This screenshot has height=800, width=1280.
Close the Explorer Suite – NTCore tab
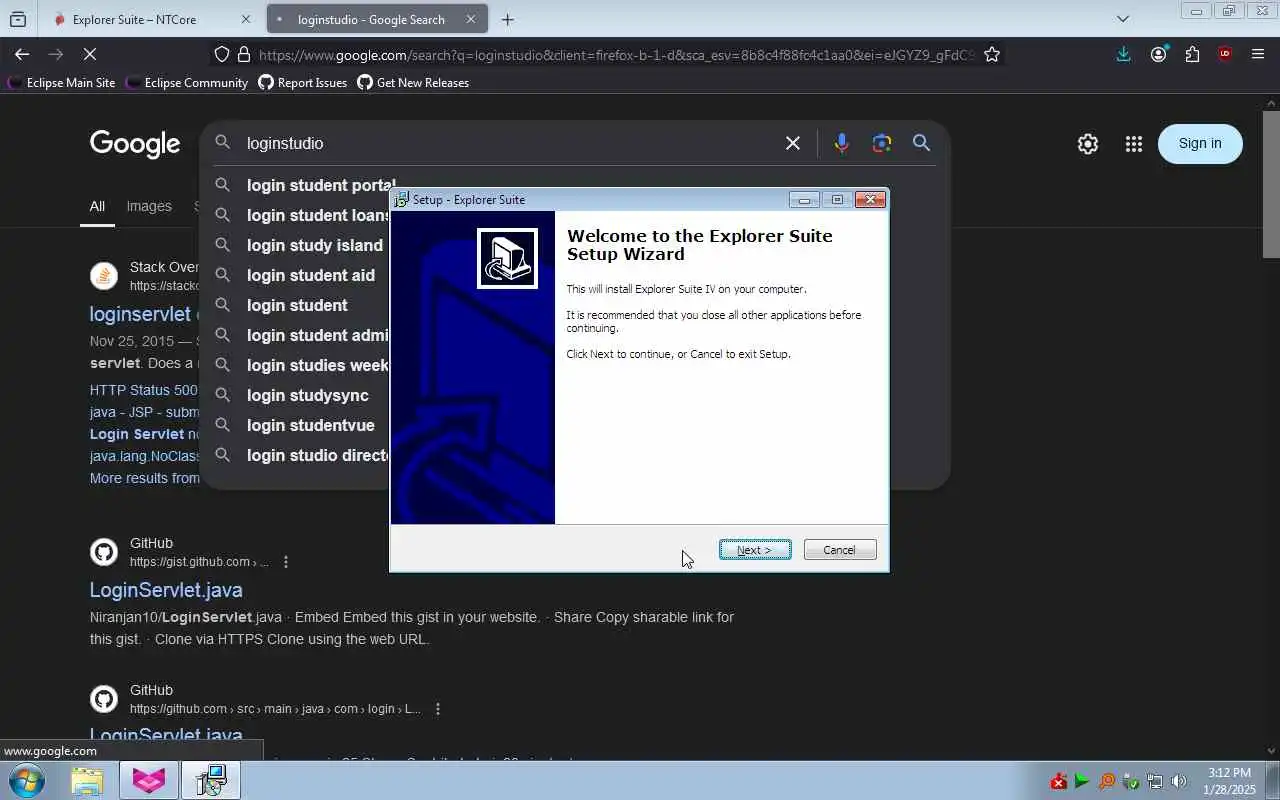(246, 19)
